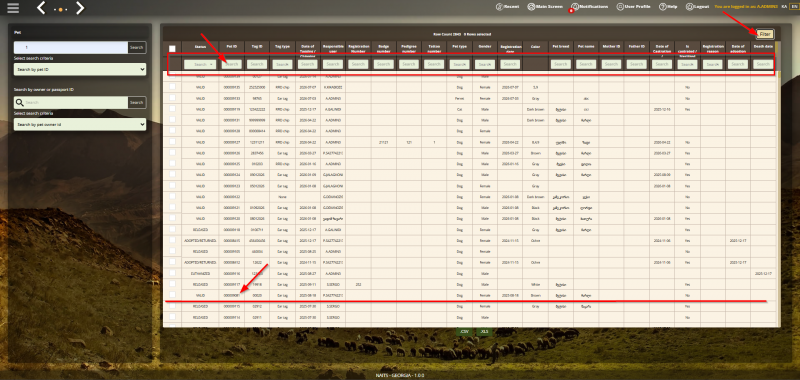Export the table as XLS
Viewport: 800px width, 380px height.
point(484,332)
